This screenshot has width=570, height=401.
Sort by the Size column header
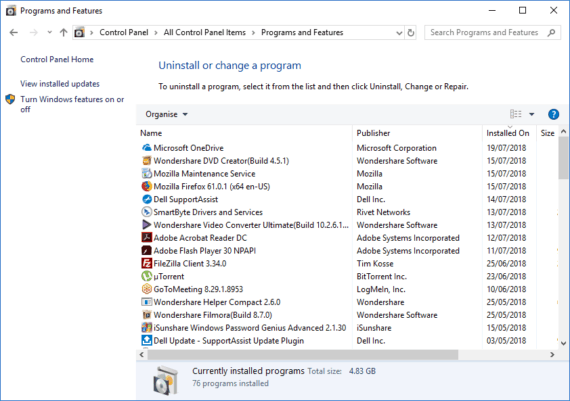click(x=547, y=133)
